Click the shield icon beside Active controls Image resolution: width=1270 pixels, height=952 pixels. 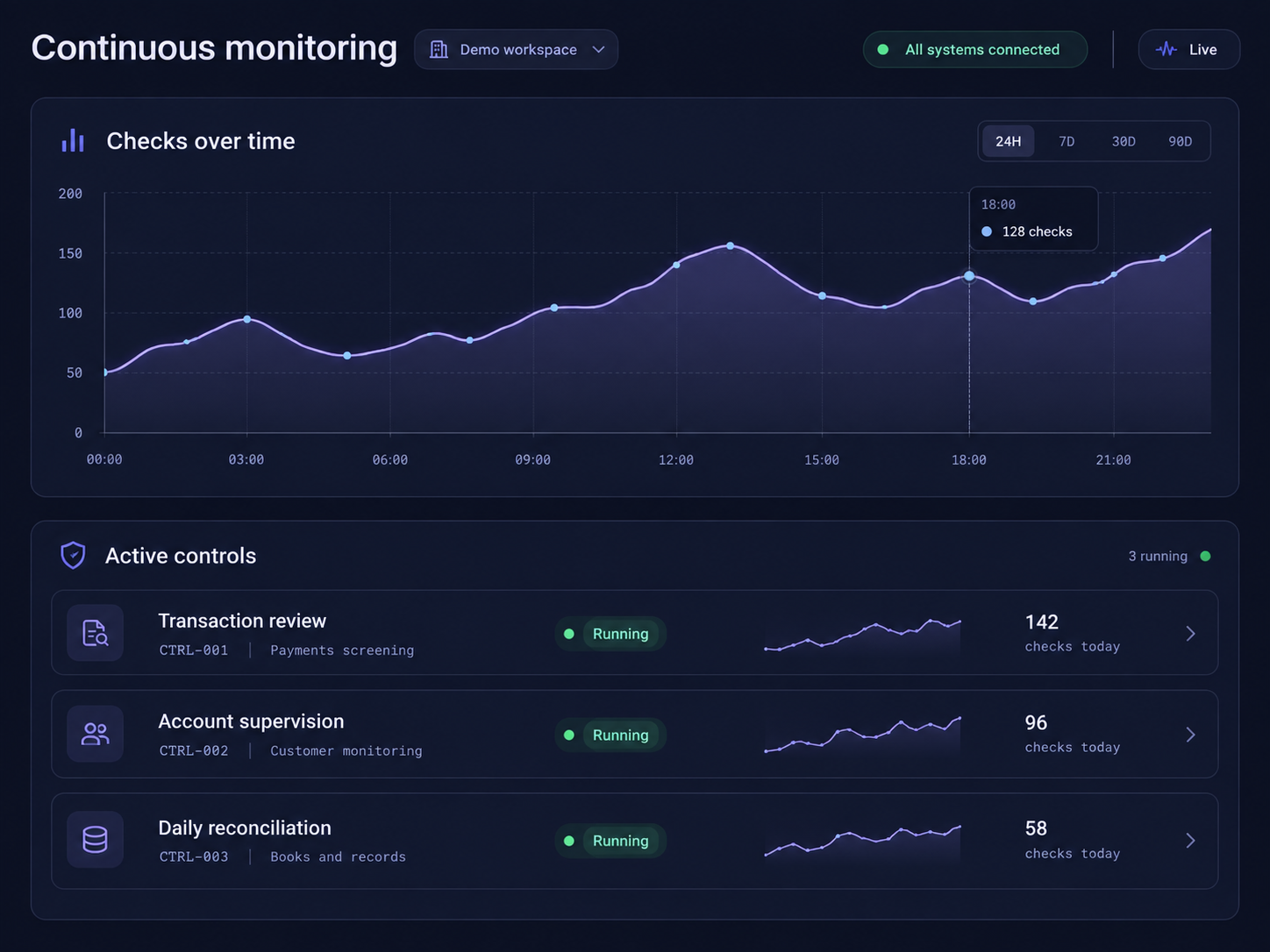pos(73,555)
